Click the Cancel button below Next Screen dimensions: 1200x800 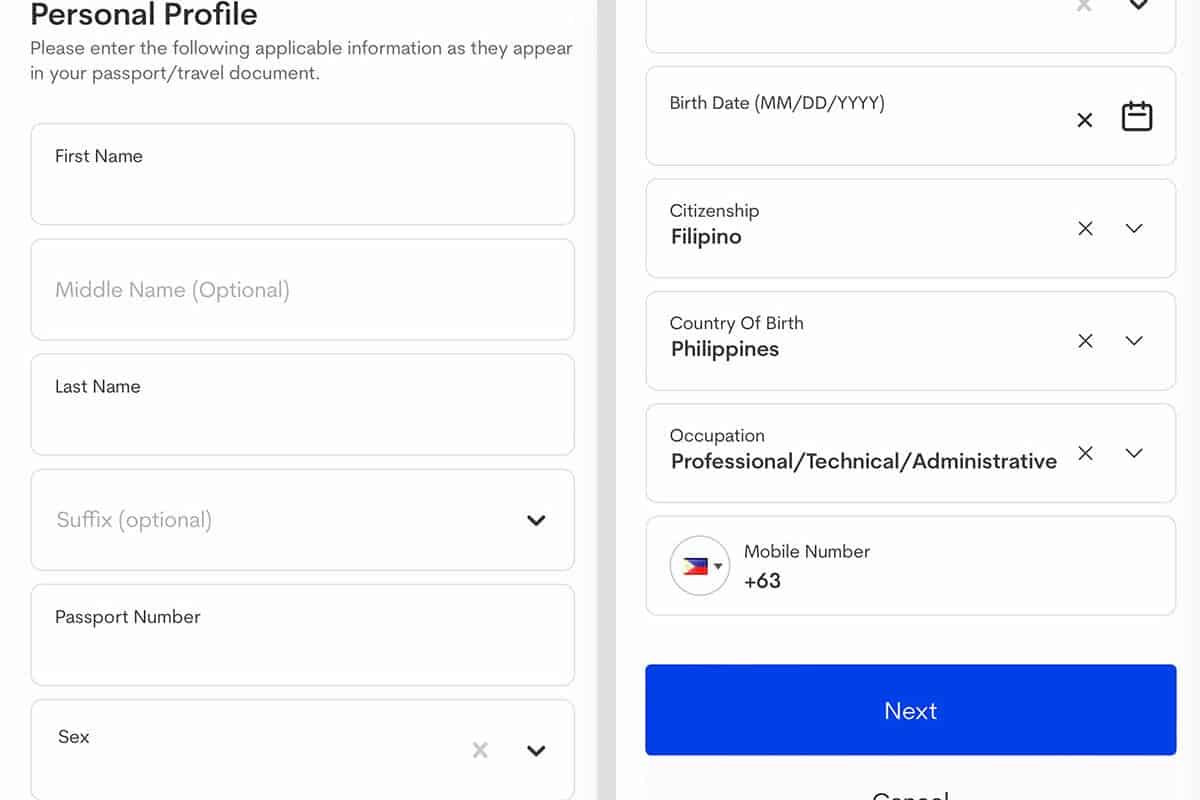(x=910, y=794)
